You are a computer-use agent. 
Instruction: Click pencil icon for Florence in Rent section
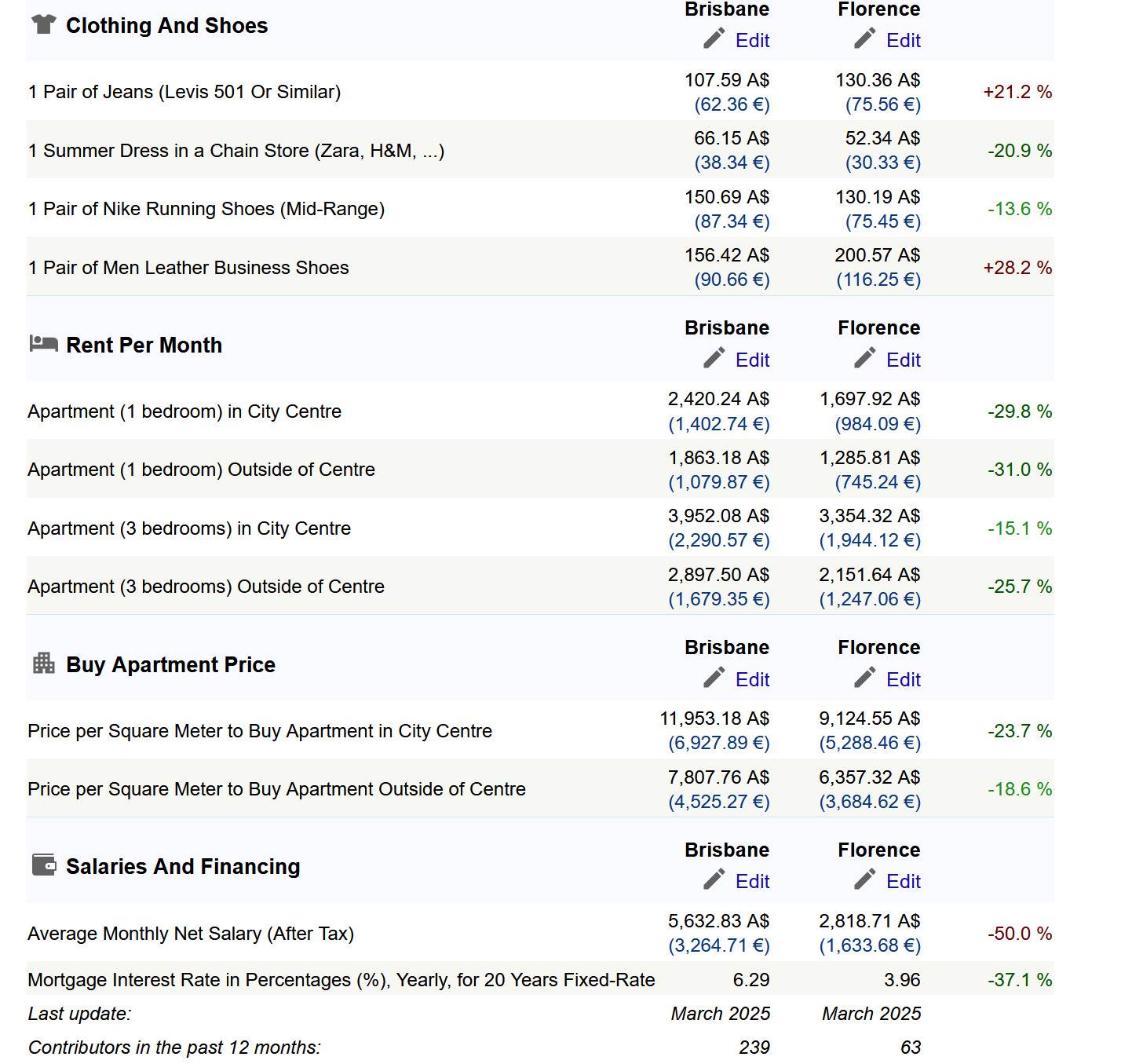(864, 358)
